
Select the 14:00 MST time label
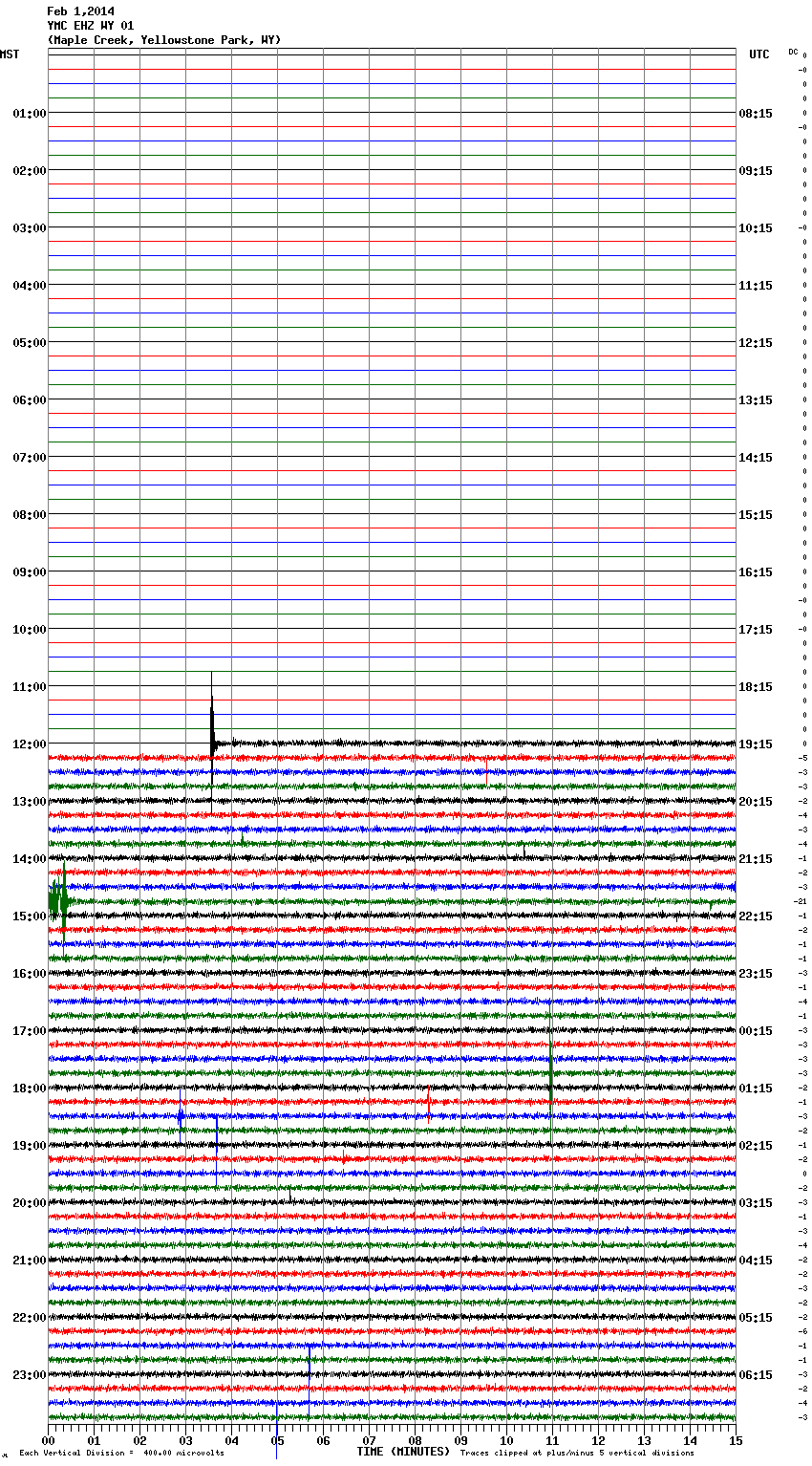(x=30, y=859)
